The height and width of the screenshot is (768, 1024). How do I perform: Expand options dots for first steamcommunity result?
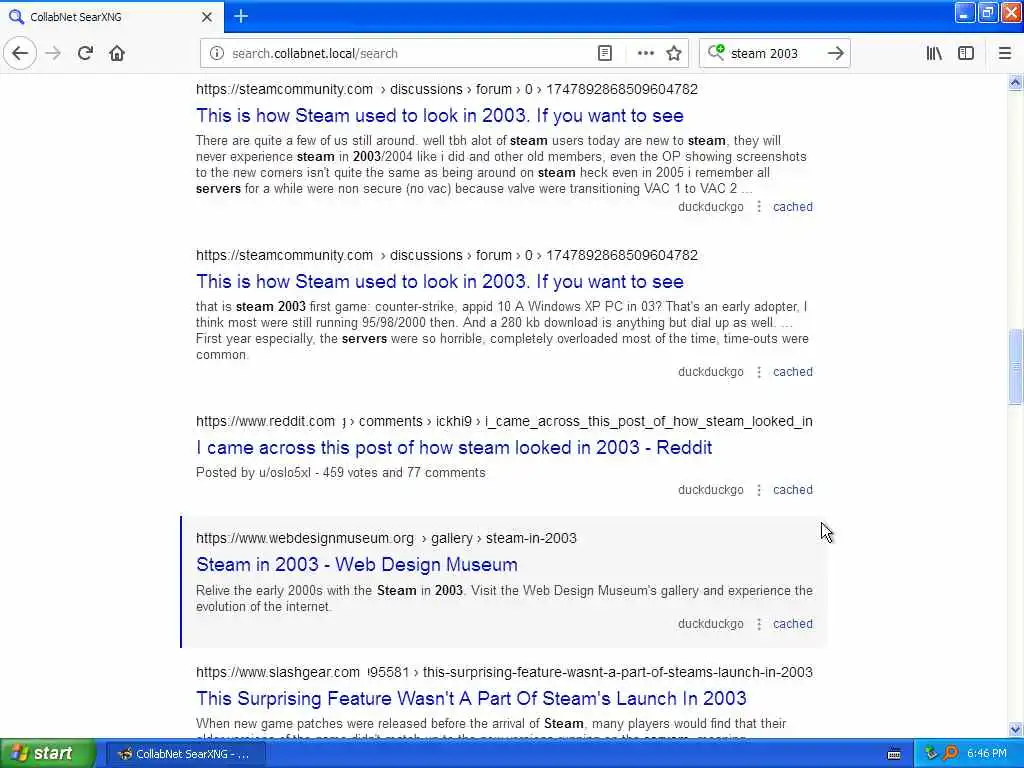759,207
